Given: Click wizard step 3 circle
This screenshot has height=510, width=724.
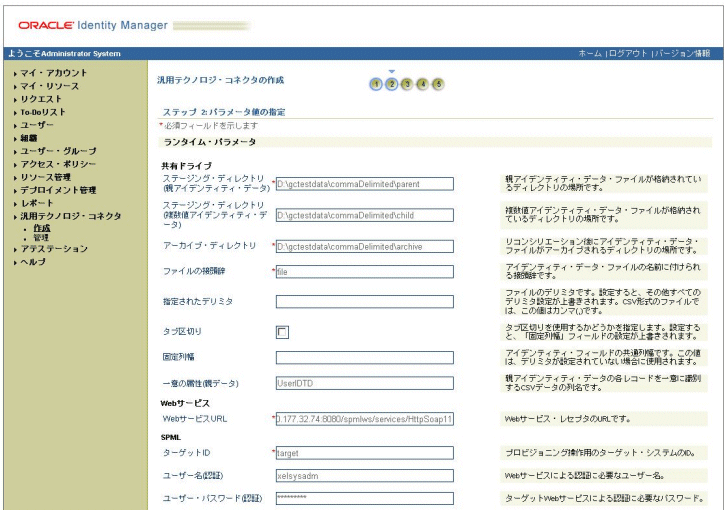Looking at the screenshot, I should point(407,84).
